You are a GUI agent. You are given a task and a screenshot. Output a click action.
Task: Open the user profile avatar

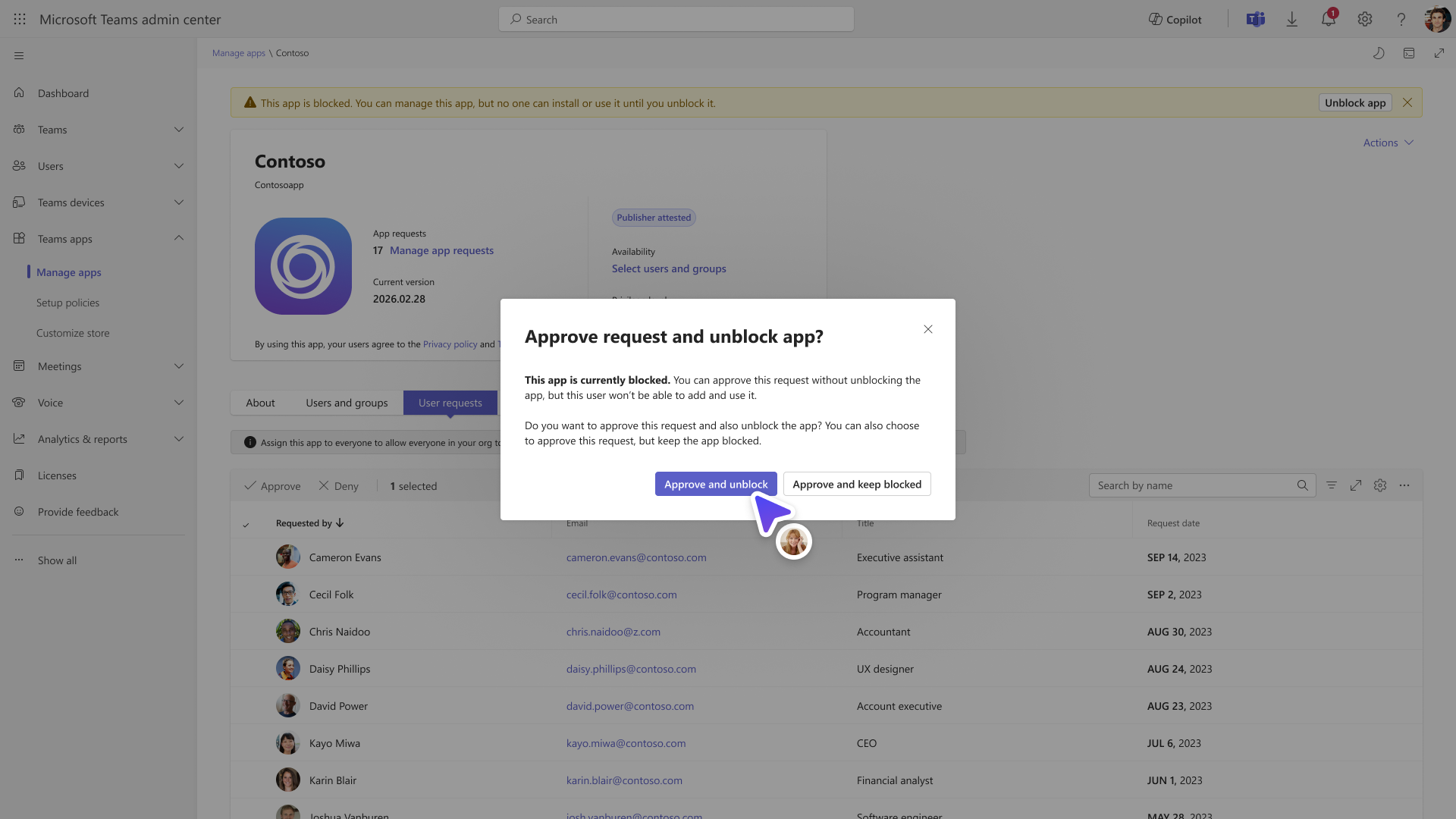[1437, 20]
